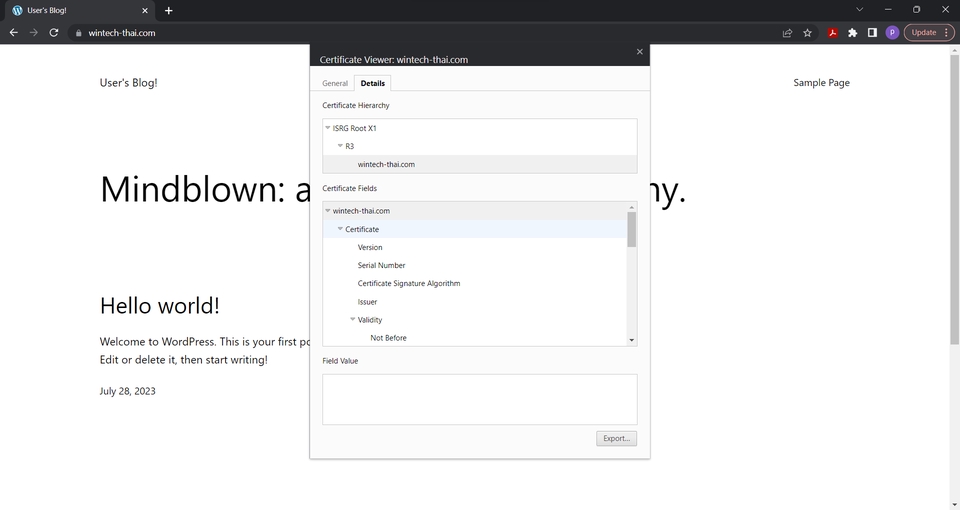Click the July 28, 2023 post date
The width and height of the screenshot is (960, 510).
(127, 391)
